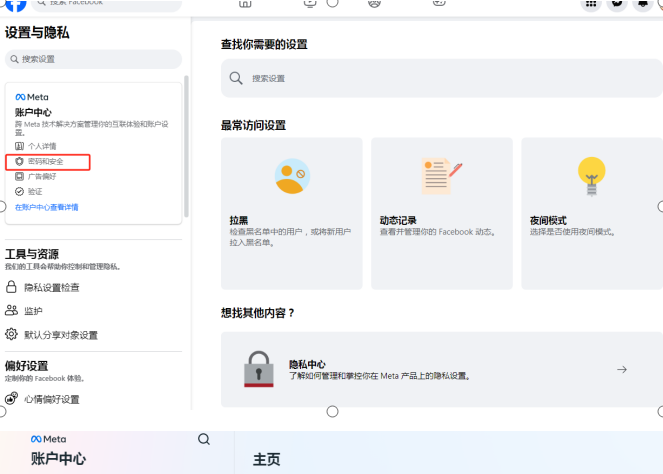The image size is (663, 474).
Task: Open 密码和安全 in 账户中心
Action: 45,161
